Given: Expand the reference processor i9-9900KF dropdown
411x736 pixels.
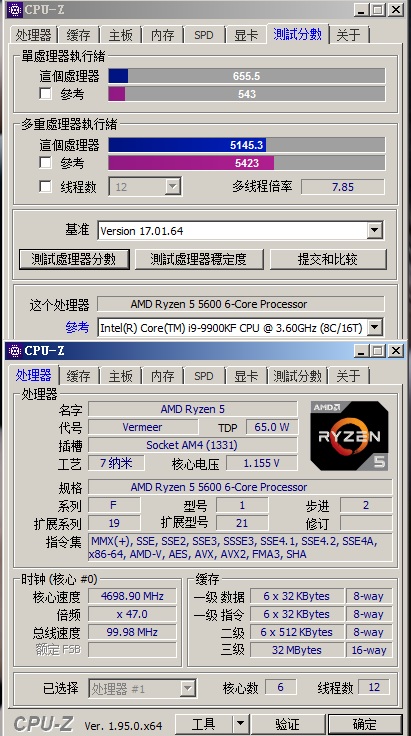Looking at the screenshot, I should click(374, 328).
